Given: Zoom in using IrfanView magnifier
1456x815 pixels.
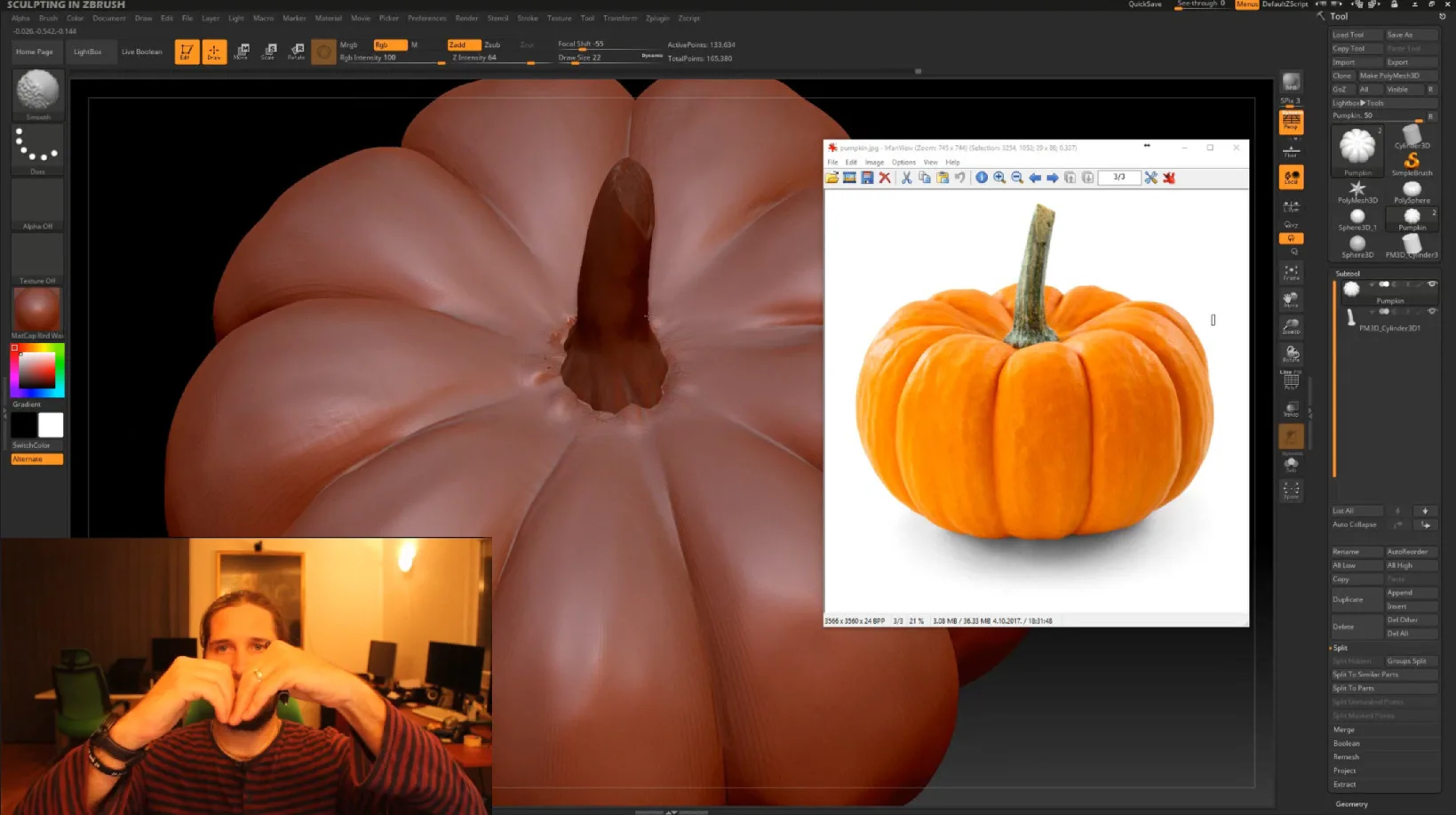Looking at the screenshot, I should coord(999,178).
